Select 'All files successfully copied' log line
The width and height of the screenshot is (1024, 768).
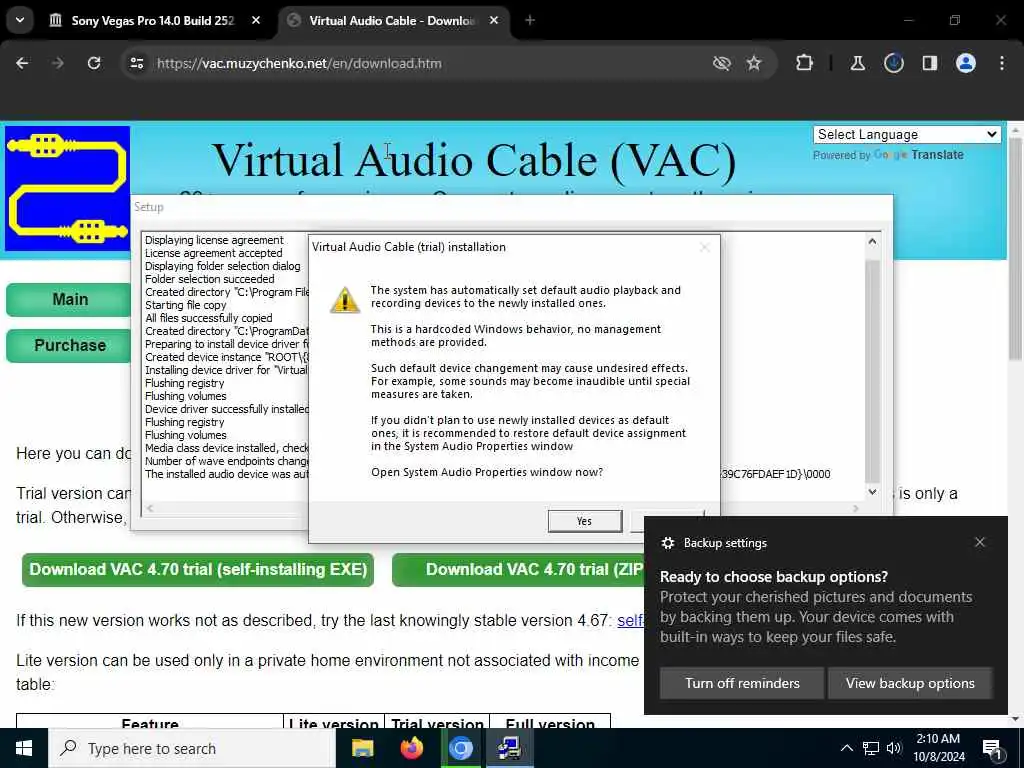click(208, 318)
